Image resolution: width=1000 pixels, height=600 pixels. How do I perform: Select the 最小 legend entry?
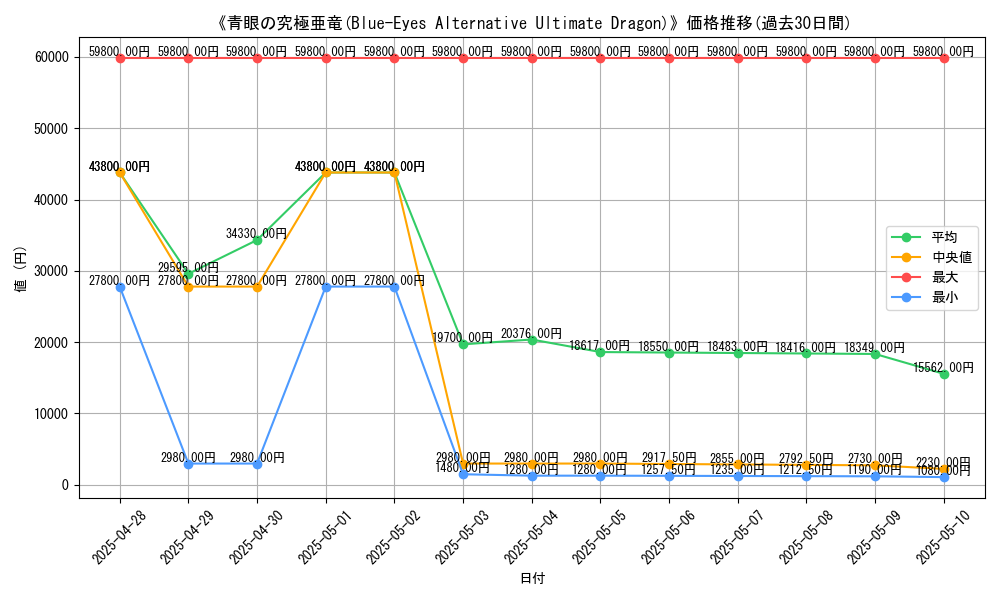coord(945,297)
